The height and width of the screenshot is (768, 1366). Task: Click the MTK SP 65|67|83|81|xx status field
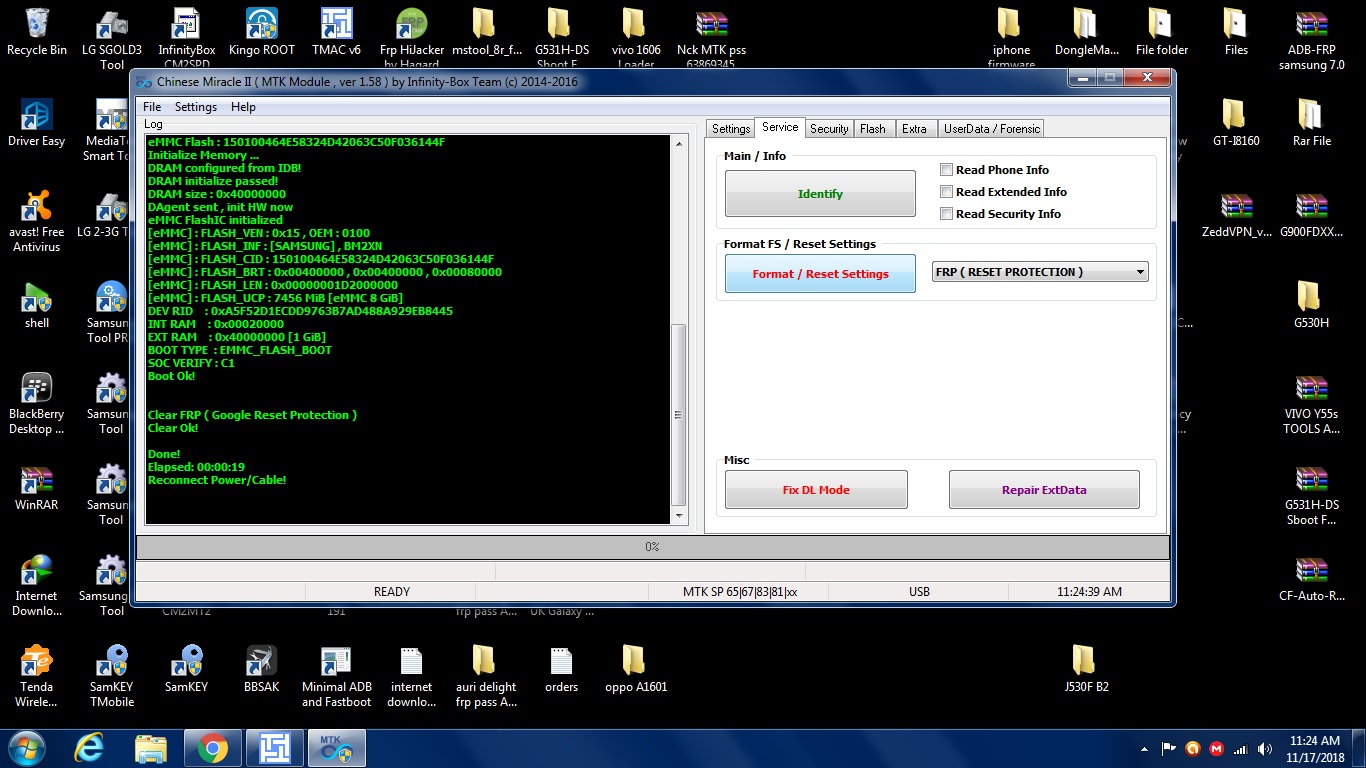[740, 592]
